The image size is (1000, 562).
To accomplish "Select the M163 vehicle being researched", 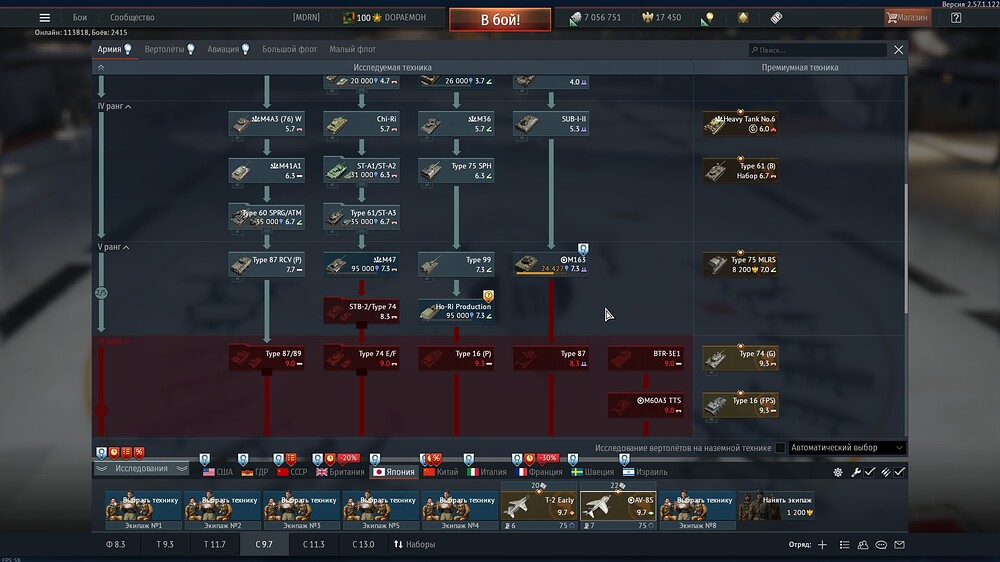I will [x=551, y=264].
